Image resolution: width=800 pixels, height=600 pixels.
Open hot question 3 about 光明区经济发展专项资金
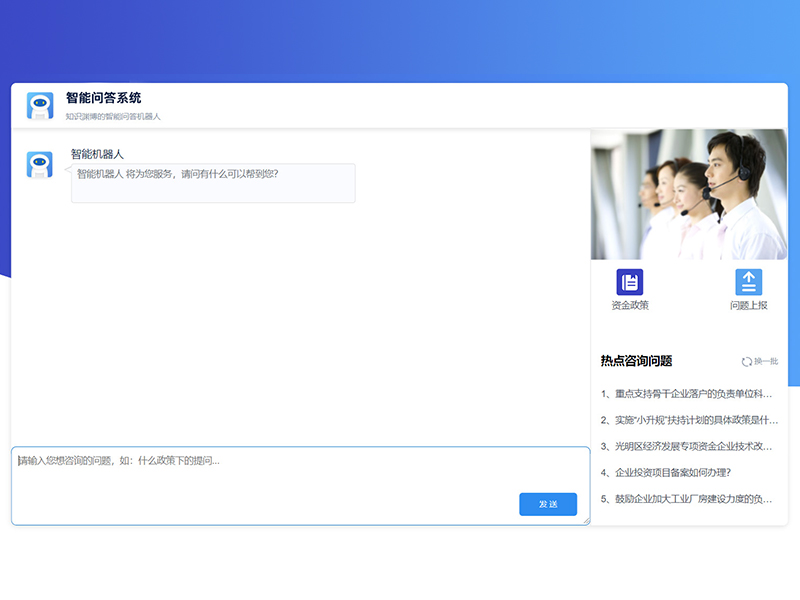tap(686, 446)
